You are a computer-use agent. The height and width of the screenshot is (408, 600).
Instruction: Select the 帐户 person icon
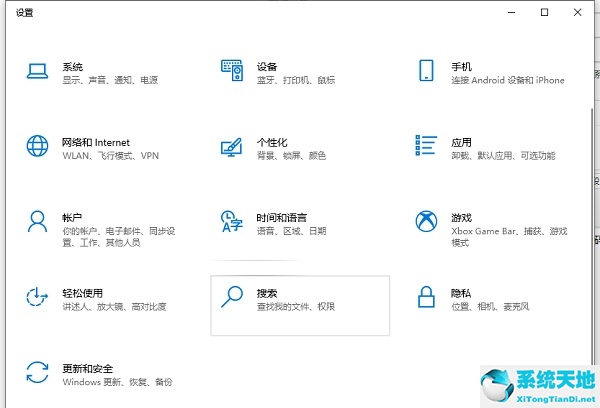[x=37, y=221]
